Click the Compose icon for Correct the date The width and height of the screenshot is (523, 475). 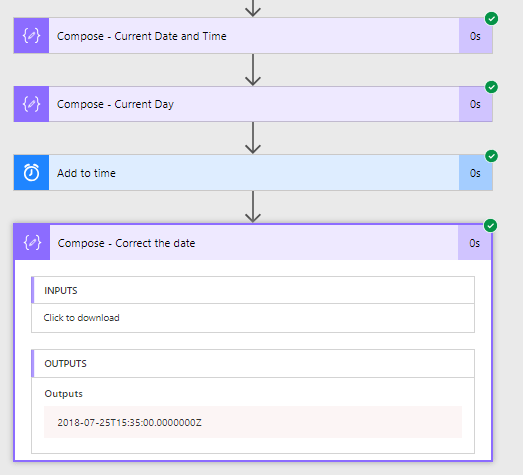[x=32, y=243]
